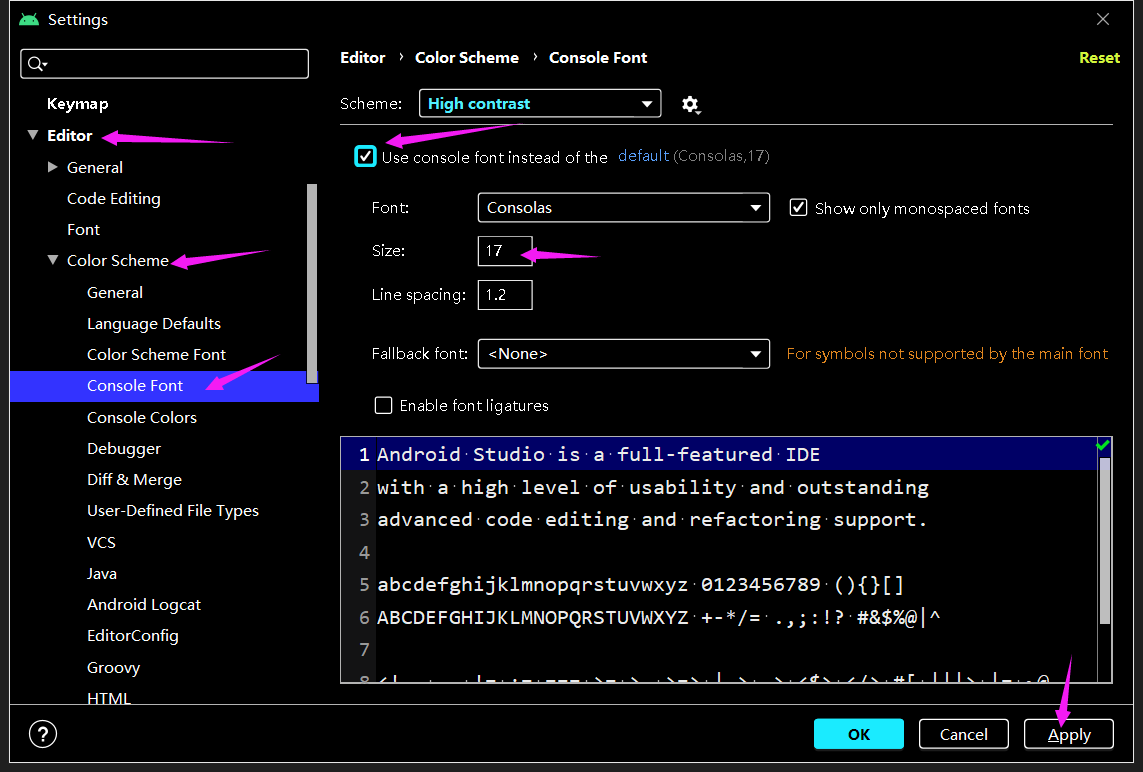This screenshot has width=1143, height=772.
Task: Click preview line 'with a high level'
Action: (x=652, y=488)
